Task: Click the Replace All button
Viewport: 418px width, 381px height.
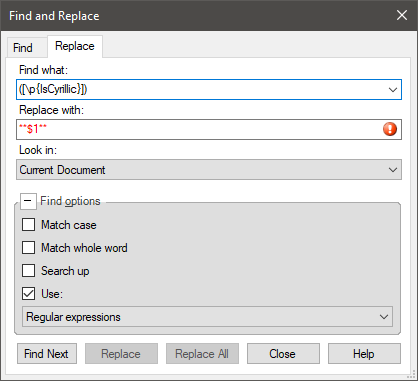Action: tap(202, 354)
